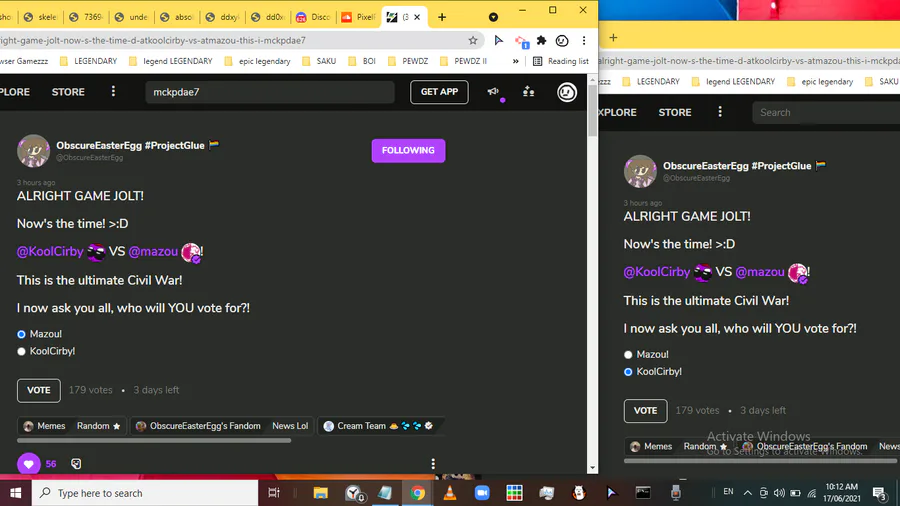Open VLC media player from the taskbar
The height and width of the screenshot is (506, 900).
pos(450,493)
